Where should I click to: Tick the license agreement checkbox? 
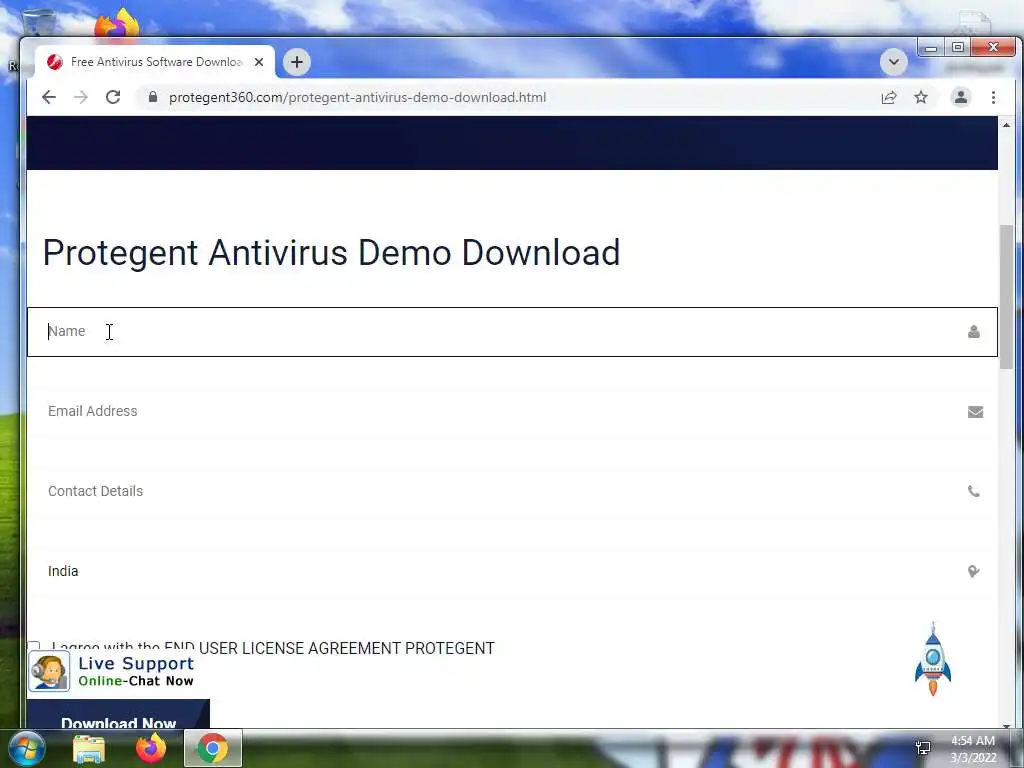click(34, 647)
